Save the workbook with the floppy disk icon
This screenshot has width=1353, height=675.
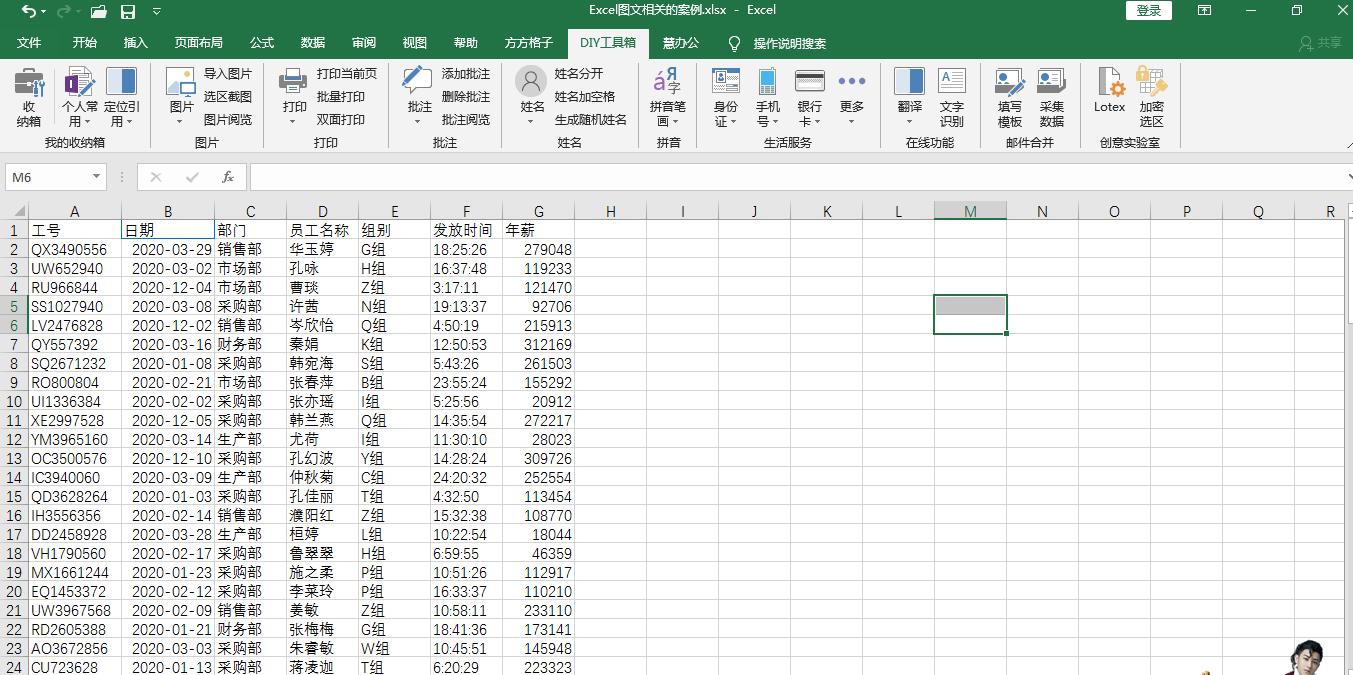pos(128,11)
